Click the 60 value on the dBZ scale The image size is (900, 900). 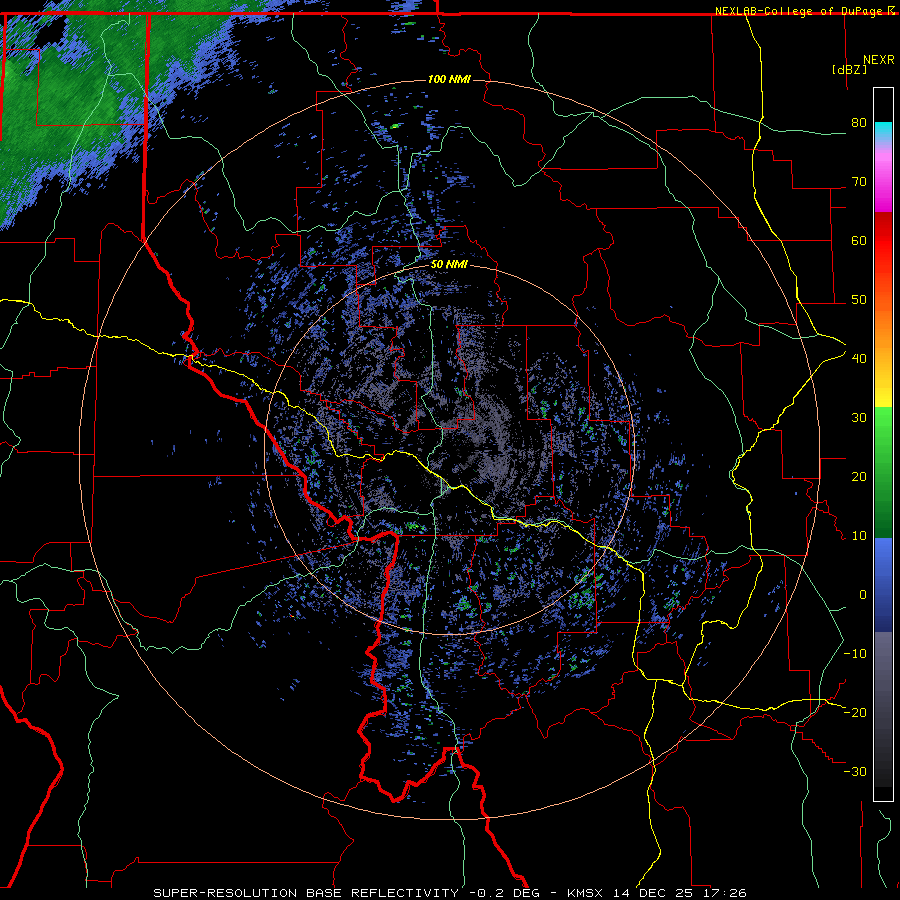859,240
